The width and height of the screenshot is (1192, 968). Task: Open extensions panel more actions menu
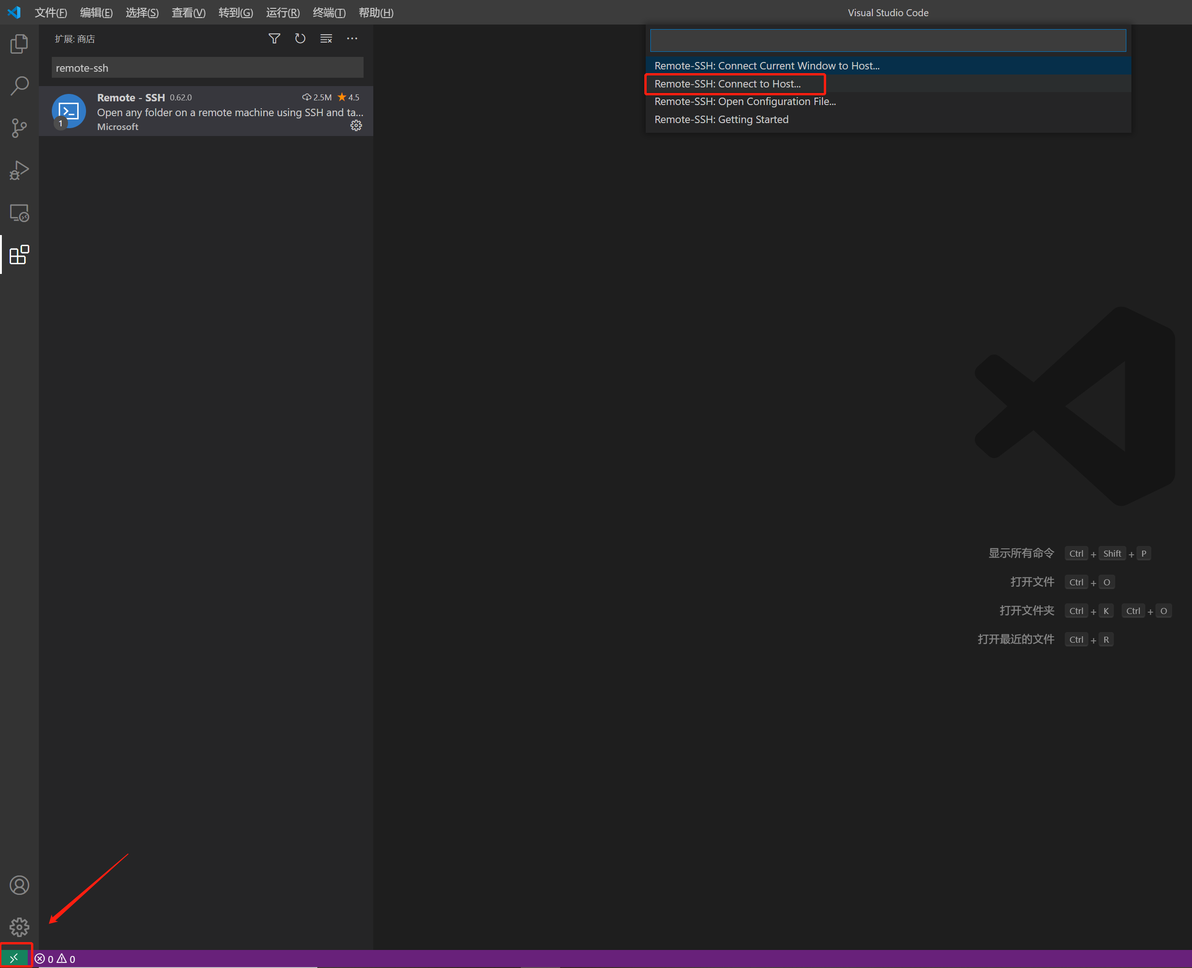352,39
